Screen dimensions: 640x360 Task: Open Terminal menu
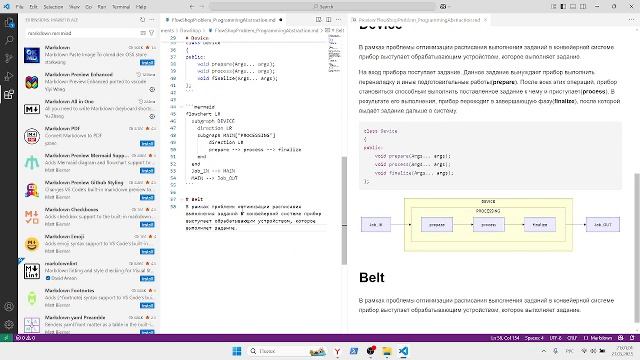pos(121,7)
